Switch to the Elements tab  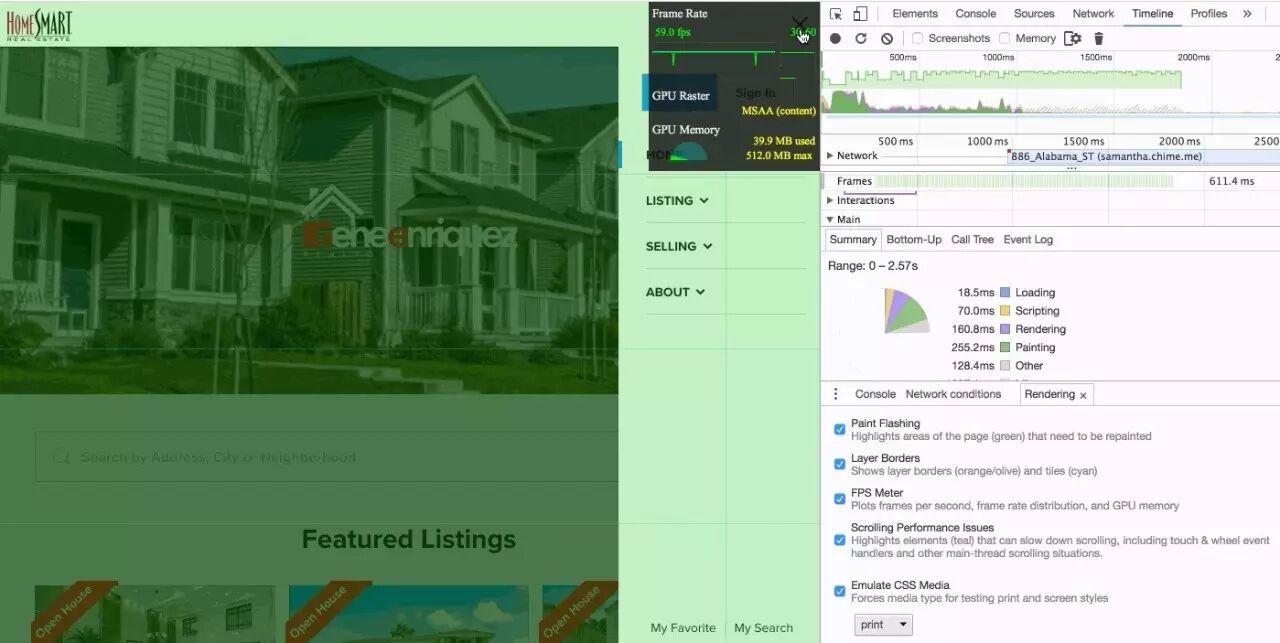(915, 14)
